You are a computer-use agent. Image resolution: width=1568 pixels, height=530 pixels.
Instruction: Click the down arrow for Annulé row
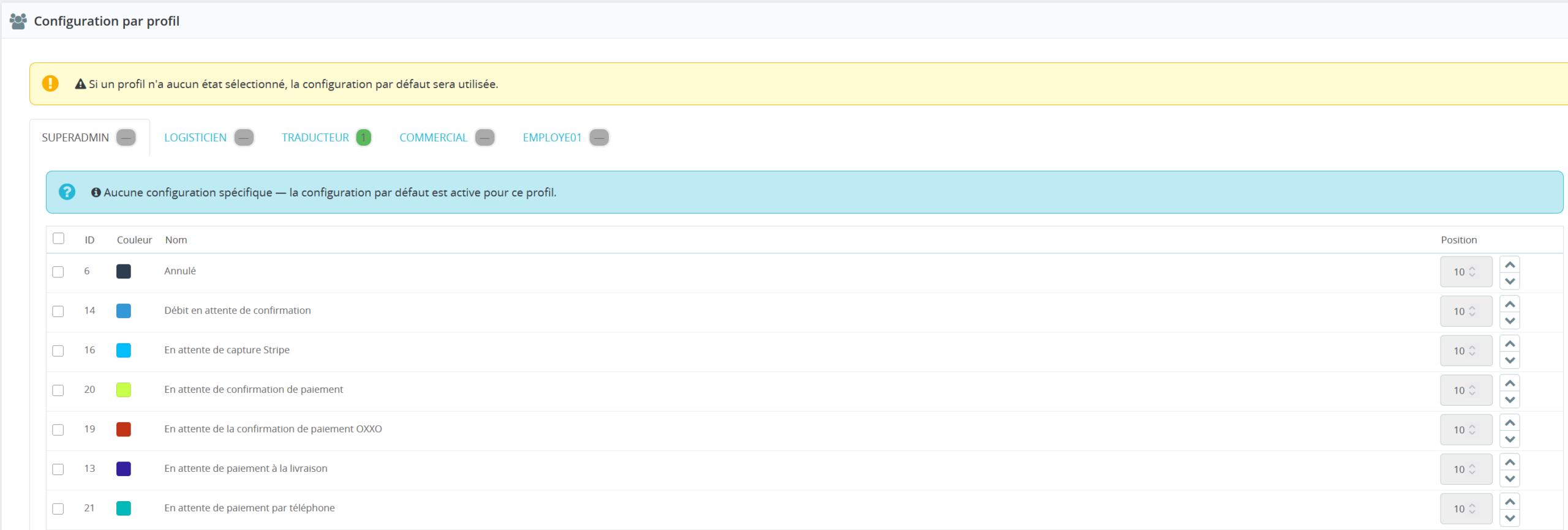1510,281
